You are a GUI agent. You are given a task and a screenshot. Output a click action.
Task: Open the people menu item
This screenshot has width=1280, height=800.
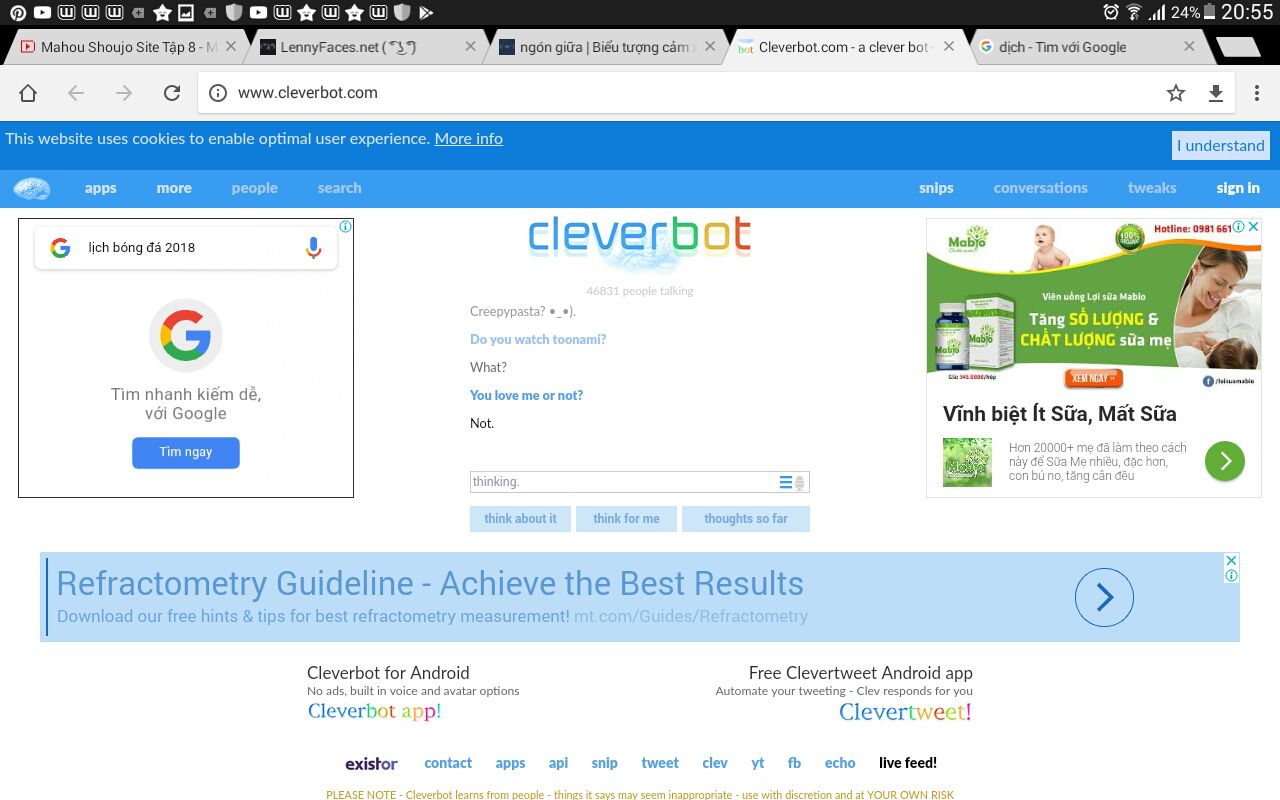coord(255,188)
